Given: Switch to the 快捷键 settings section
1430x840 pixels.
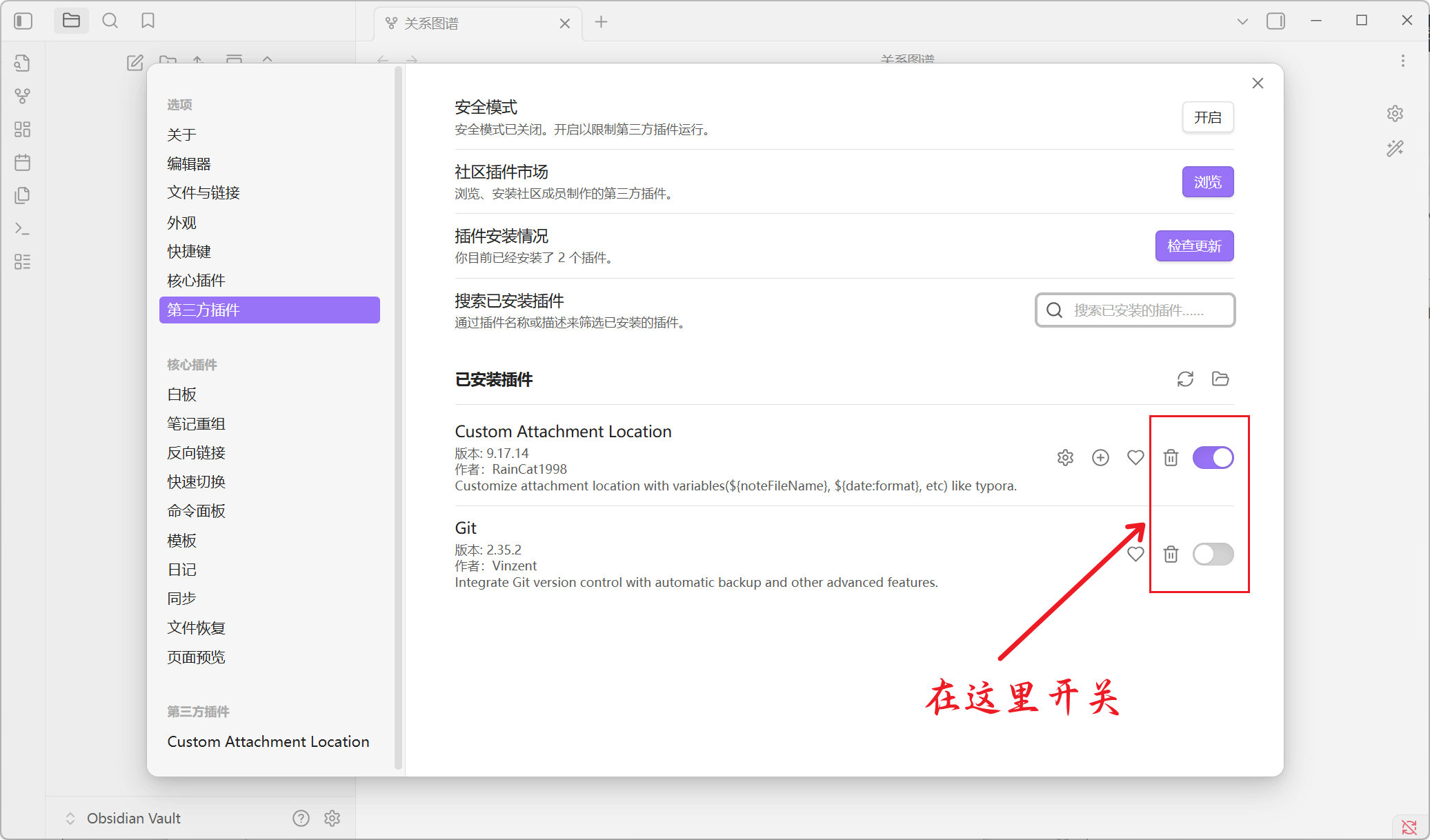Looking at the screenshot, I should (x=189, y=252).
